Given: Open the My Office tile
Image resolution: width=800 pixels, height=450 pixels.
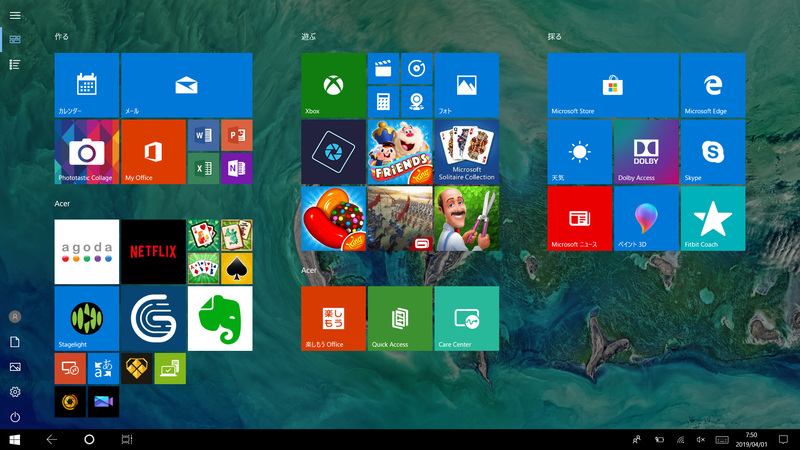Looking at the screenshot, I should tap(154, 152).
